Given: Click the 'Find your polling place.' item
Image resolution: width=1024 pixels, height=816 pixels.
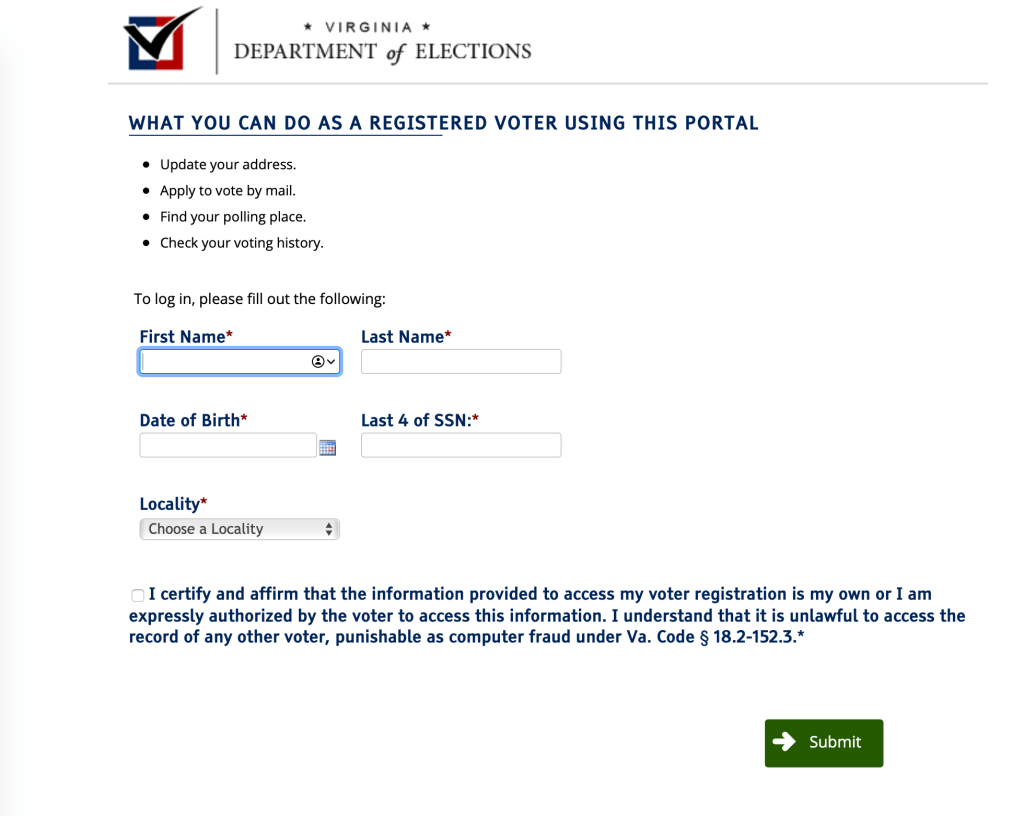Looking at the screenshot, I should point(233,216).
